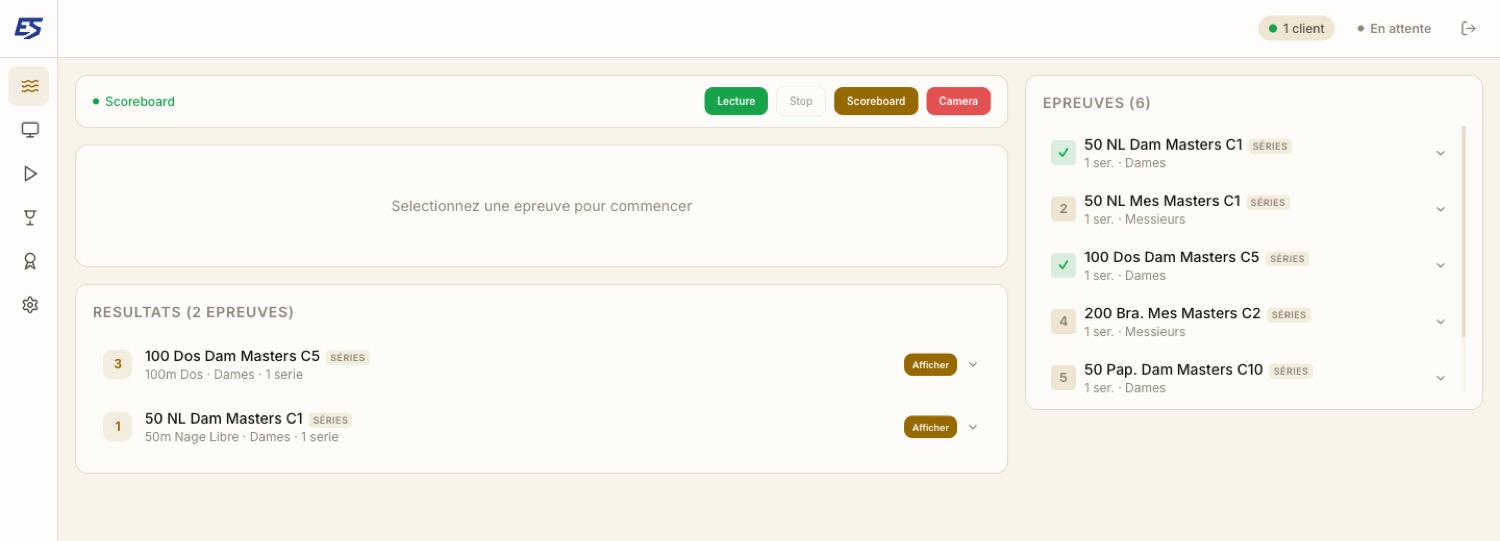Click '1 ser. · Messieurs' under 50 NL Mes Masters
This screenshot has height=541, width=1500.
coord(1135,219)
